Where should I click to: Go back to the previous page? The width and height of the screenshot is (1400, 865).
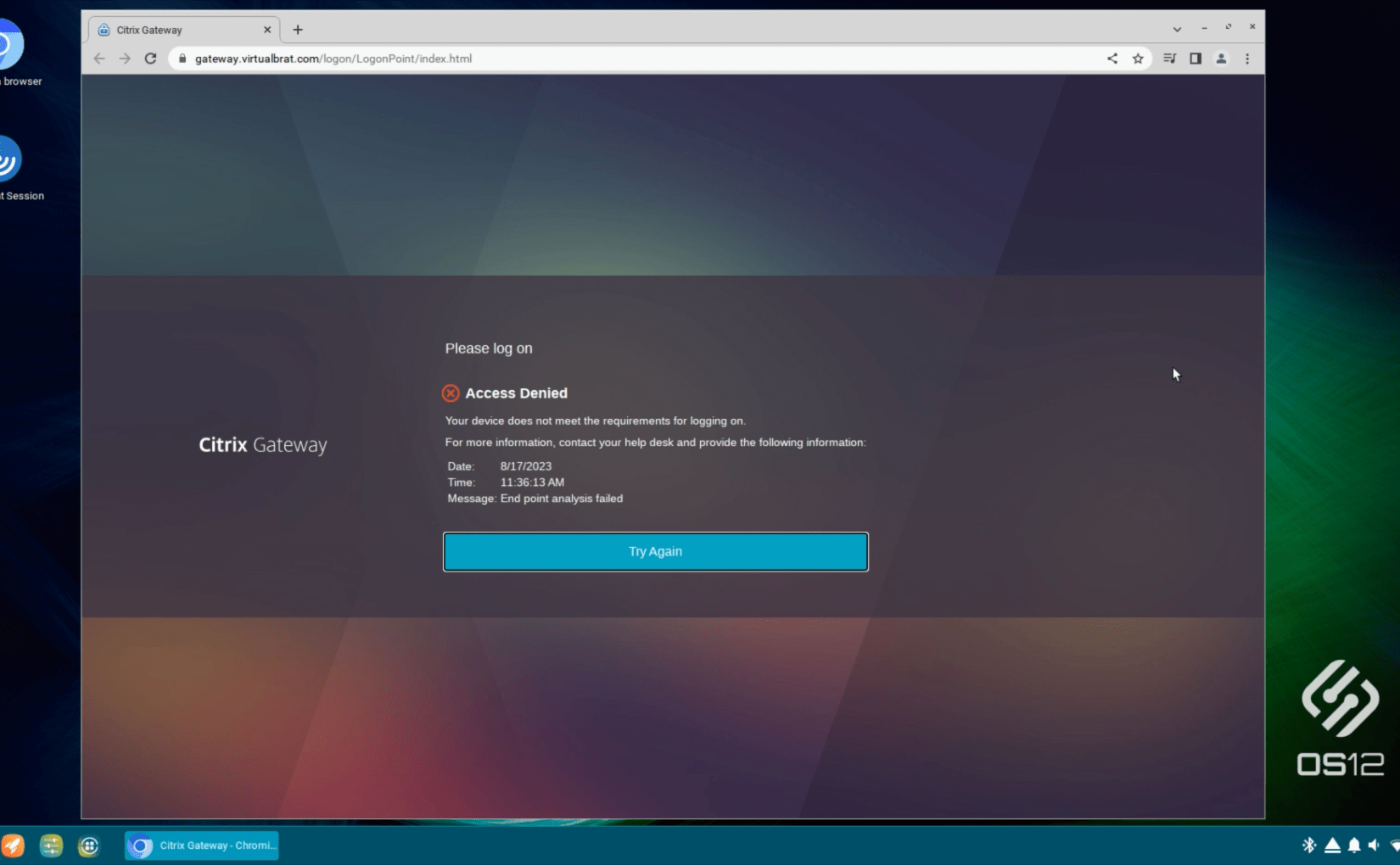99,59
